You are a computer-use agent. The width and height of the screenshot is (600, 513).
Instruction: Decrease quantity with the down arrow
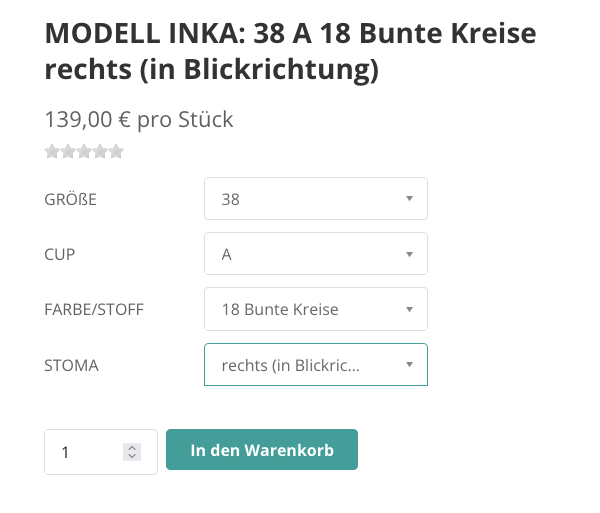point(132,457)
